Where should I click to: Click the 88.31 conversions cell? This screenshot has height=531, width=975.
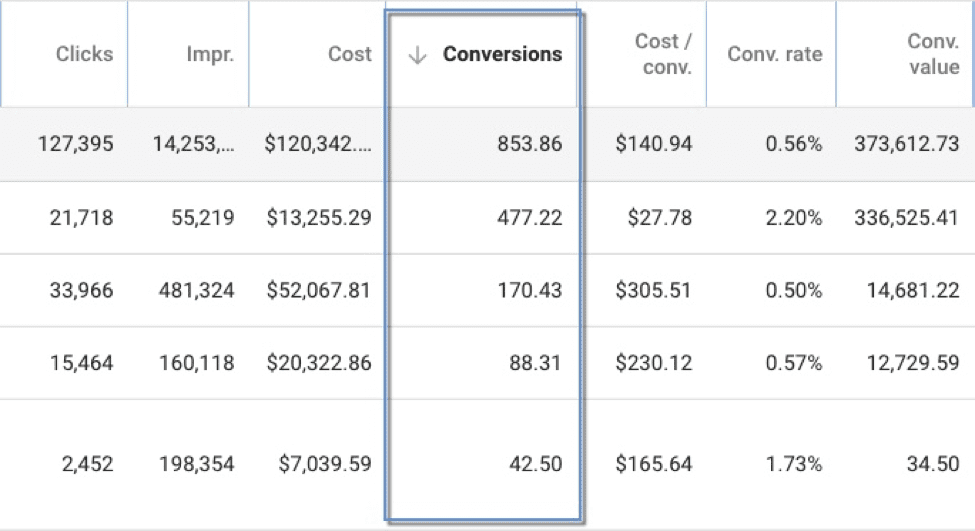coord(535,363)
